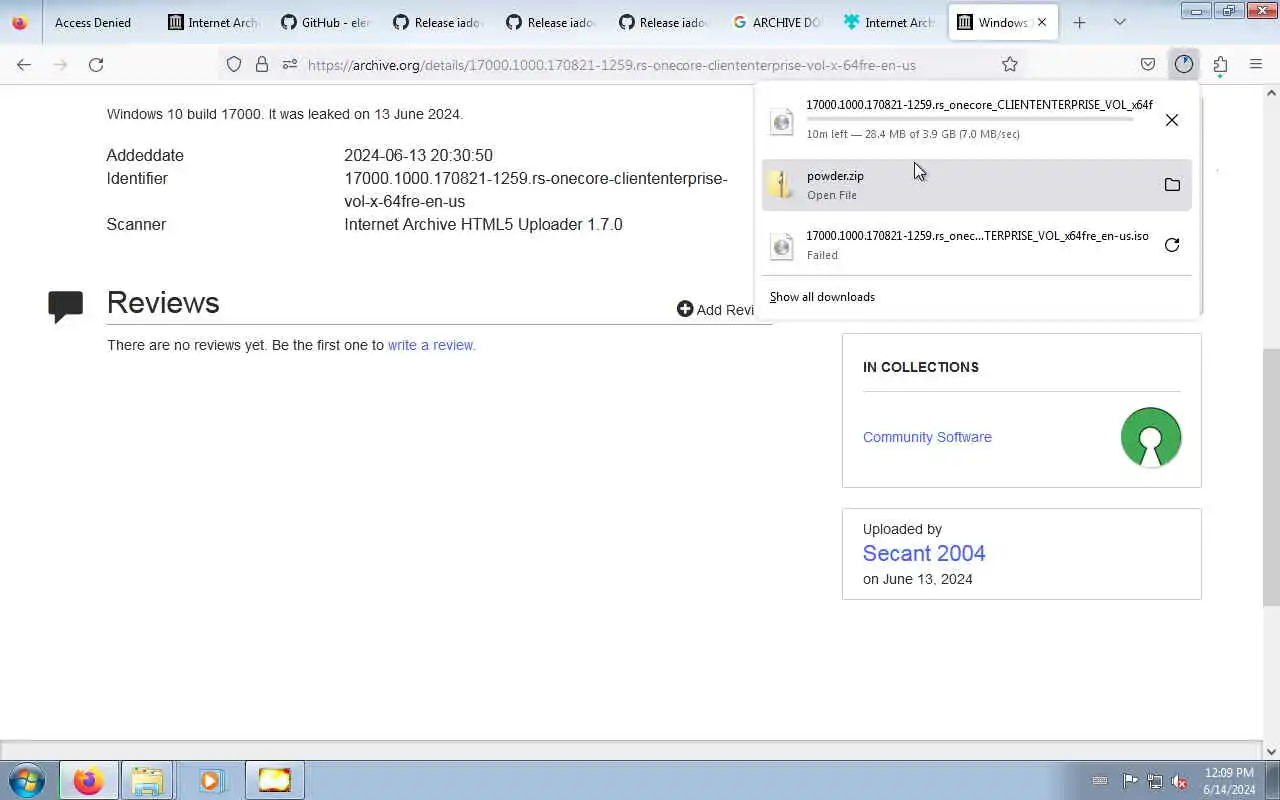Switch to the ARCHIVE DO Google tab
1280x800 pixels.
coord(778,22)
